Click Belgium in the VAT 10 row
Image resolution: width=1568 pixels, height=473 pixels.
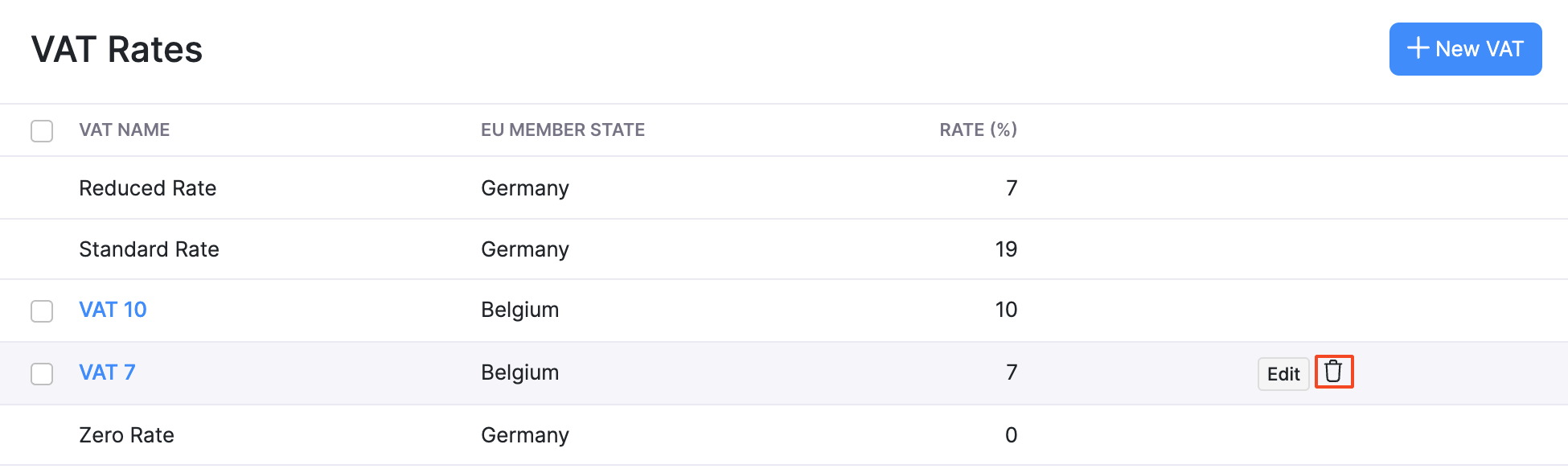(x=519, y=310)
